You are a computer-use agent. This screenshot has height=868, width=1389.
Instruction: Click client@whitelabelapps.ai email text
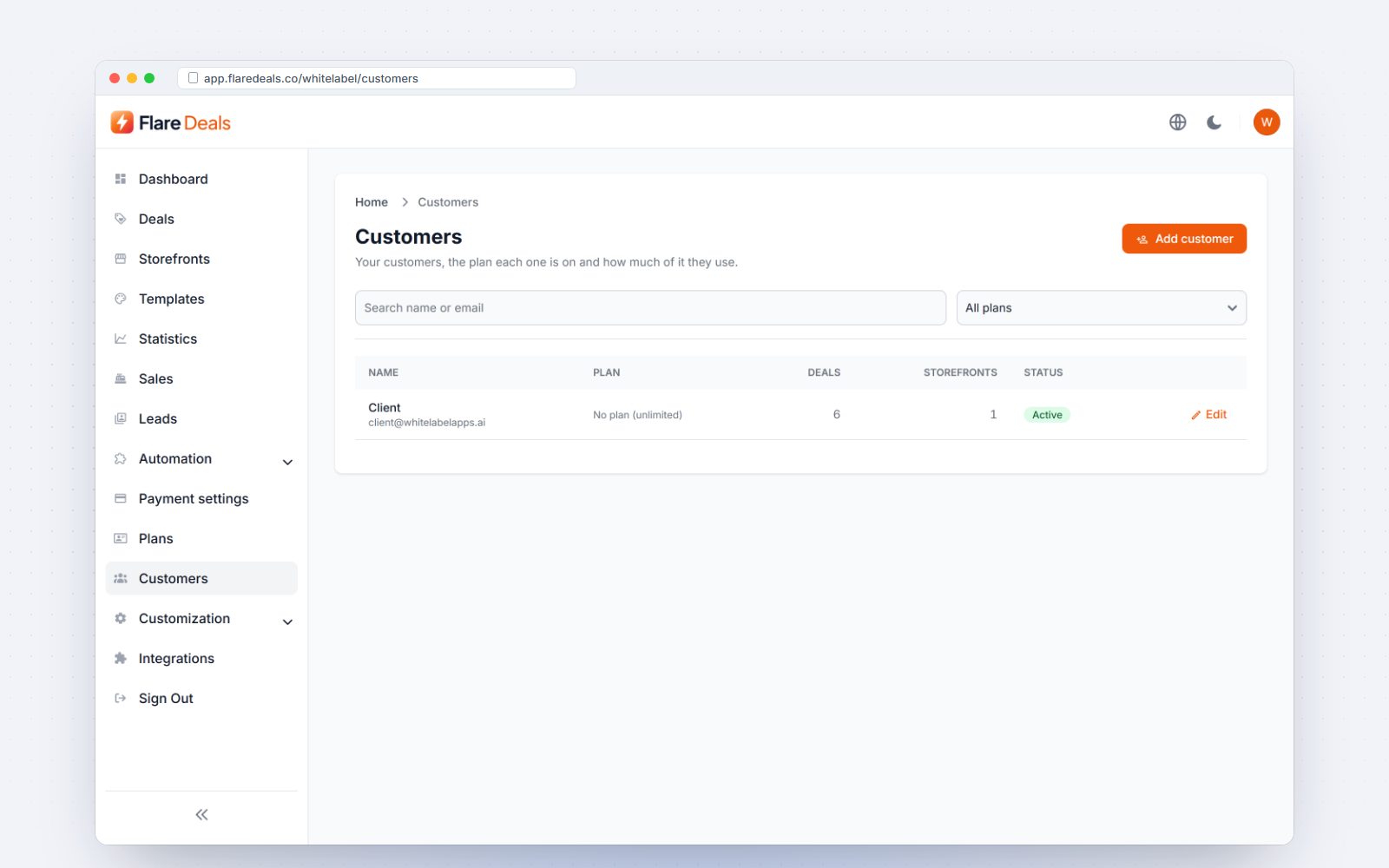[x=427, y=423]
